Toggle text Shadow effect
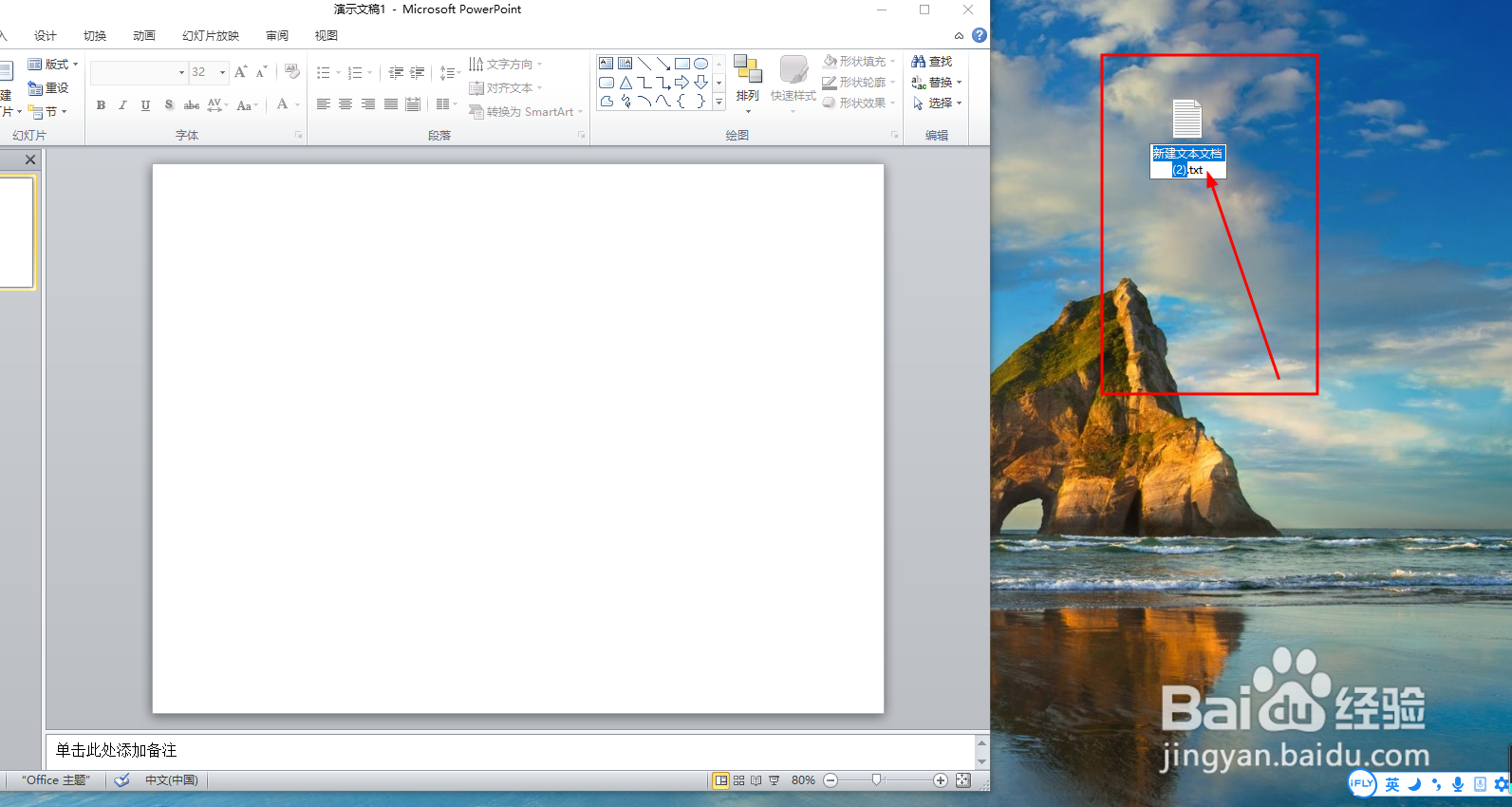Image resolution: width=1512 pixels, height=807 pixels. tap(168, 105)
